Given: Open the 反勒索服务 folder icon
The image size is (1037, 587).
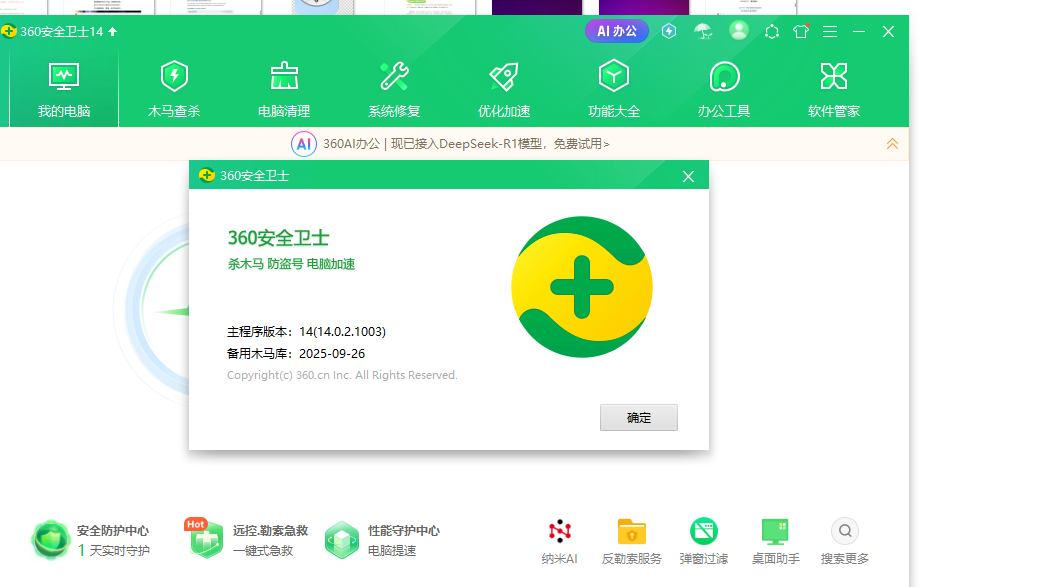Looking at the screenshot, I should tap(632, 531).
